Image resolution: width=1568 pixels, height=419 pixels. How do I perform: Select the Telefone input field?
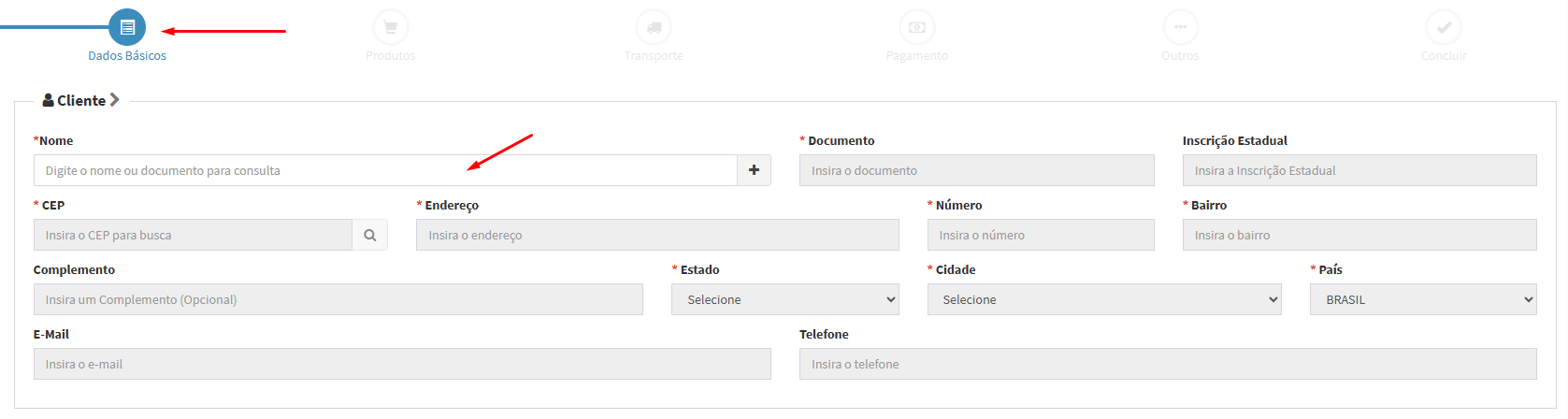pyautogui.click(x=1167, y=365)
